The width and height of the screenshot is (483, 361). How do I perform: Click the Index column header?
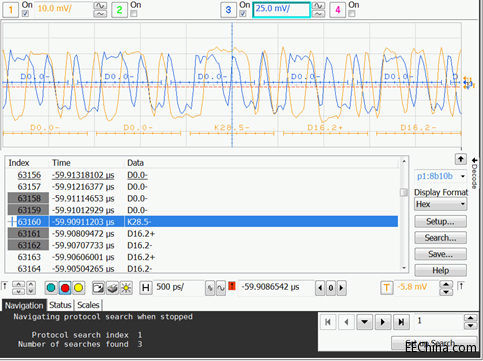click(19, 163)
